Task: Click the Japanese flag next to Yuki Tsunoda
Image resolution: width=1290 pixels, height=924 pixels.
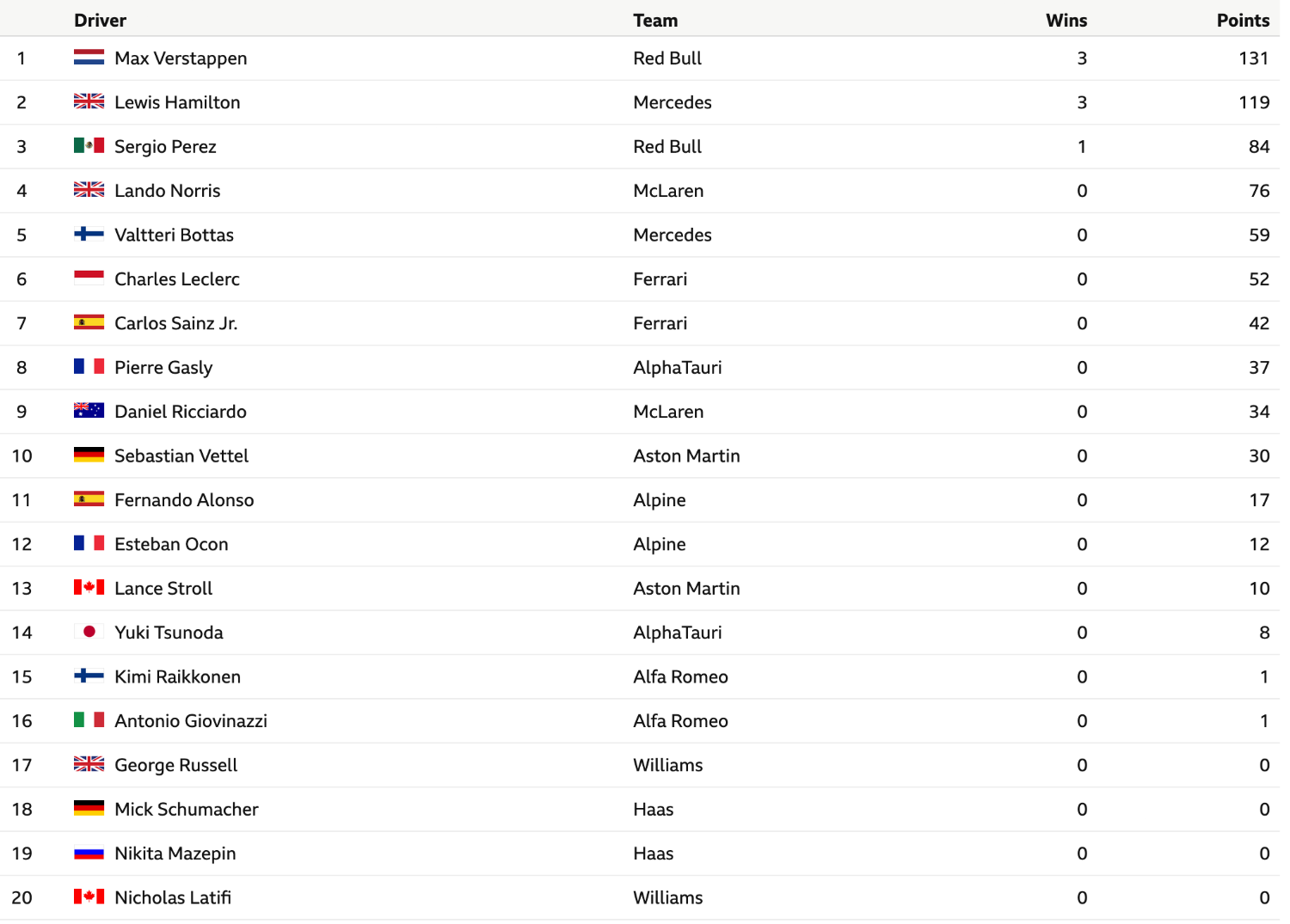Action: (x=89, y=632)
